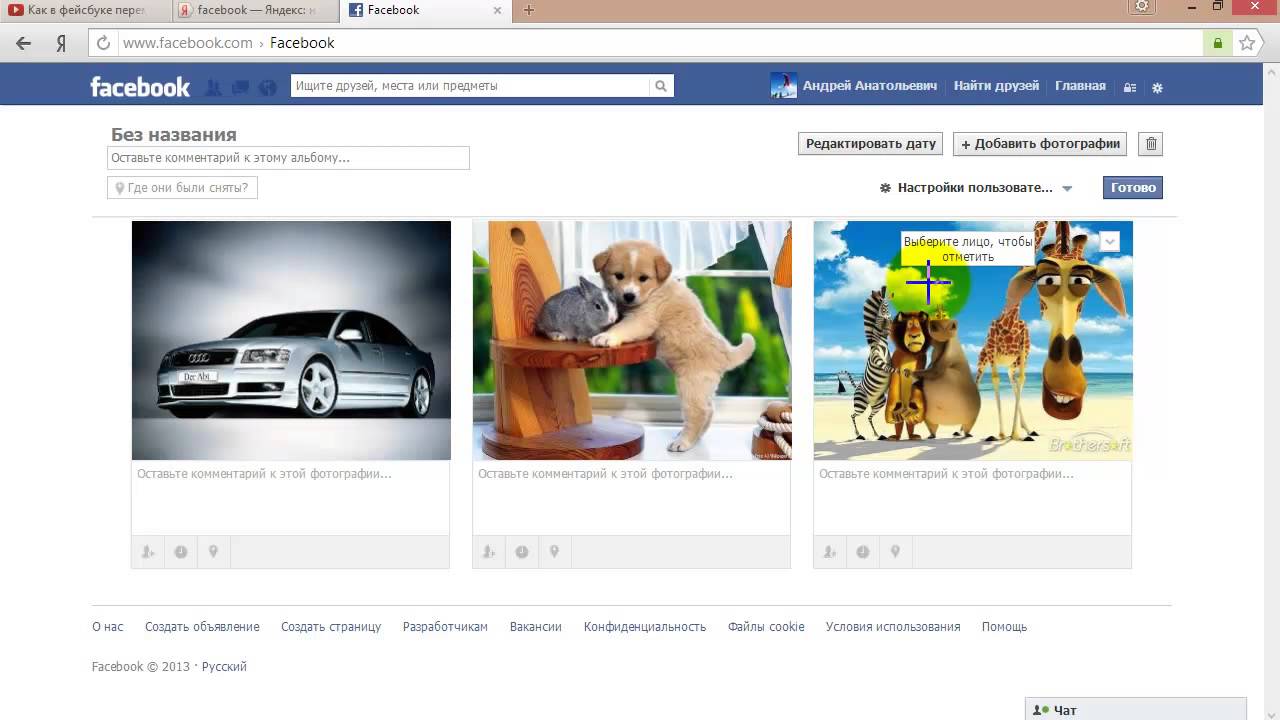Open Андрей Анатольевич profile link
Screen dimensions: 1280x720
[x=869, y=86]
